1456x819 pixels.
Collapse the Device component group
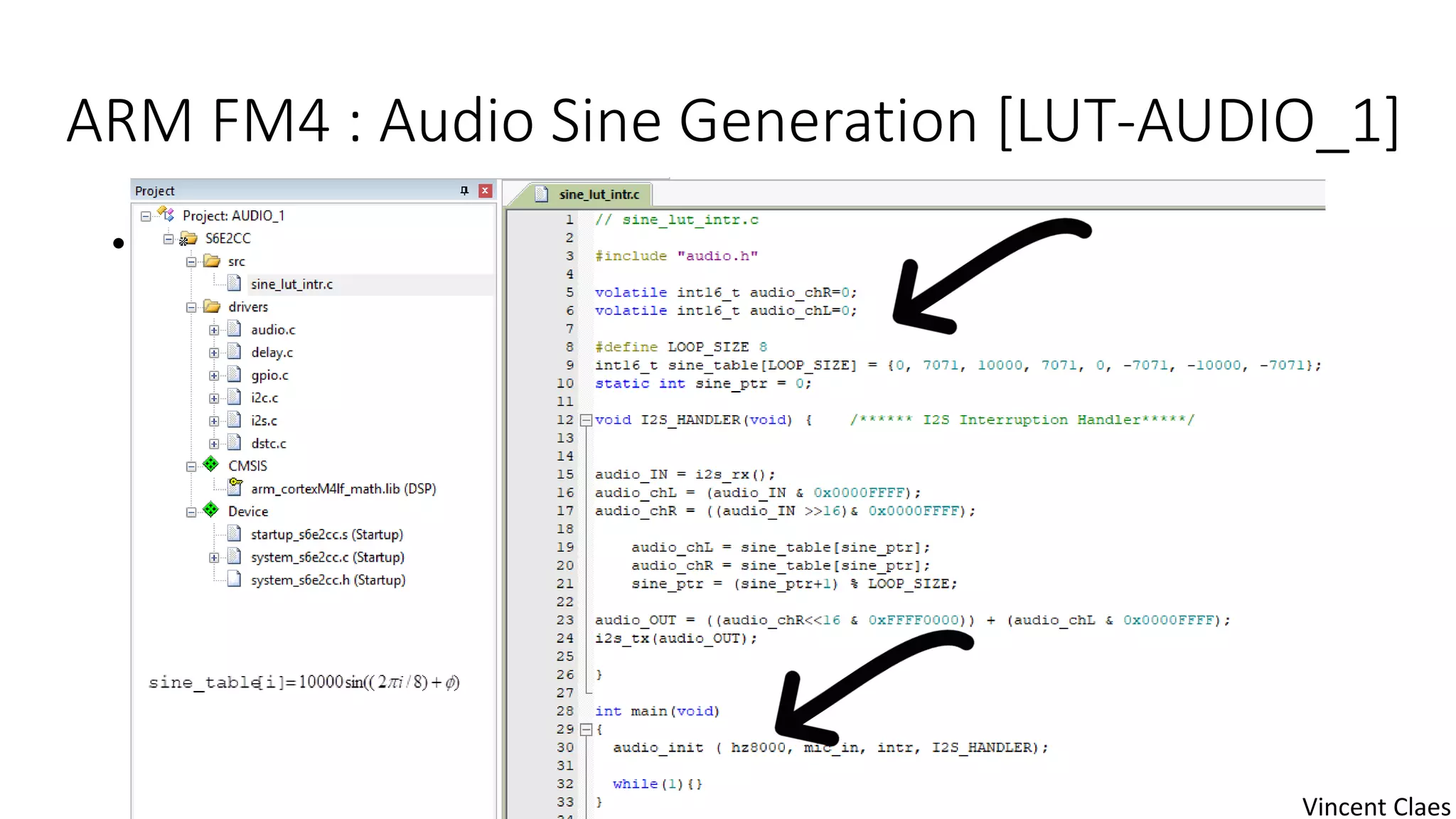191,512
